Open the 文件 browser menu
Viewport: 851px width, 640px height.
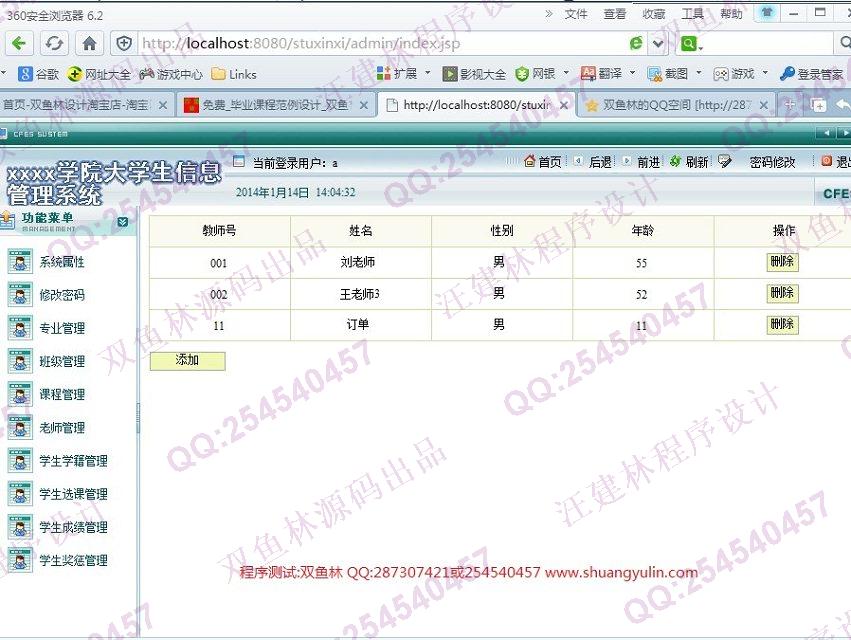[576, 14]
